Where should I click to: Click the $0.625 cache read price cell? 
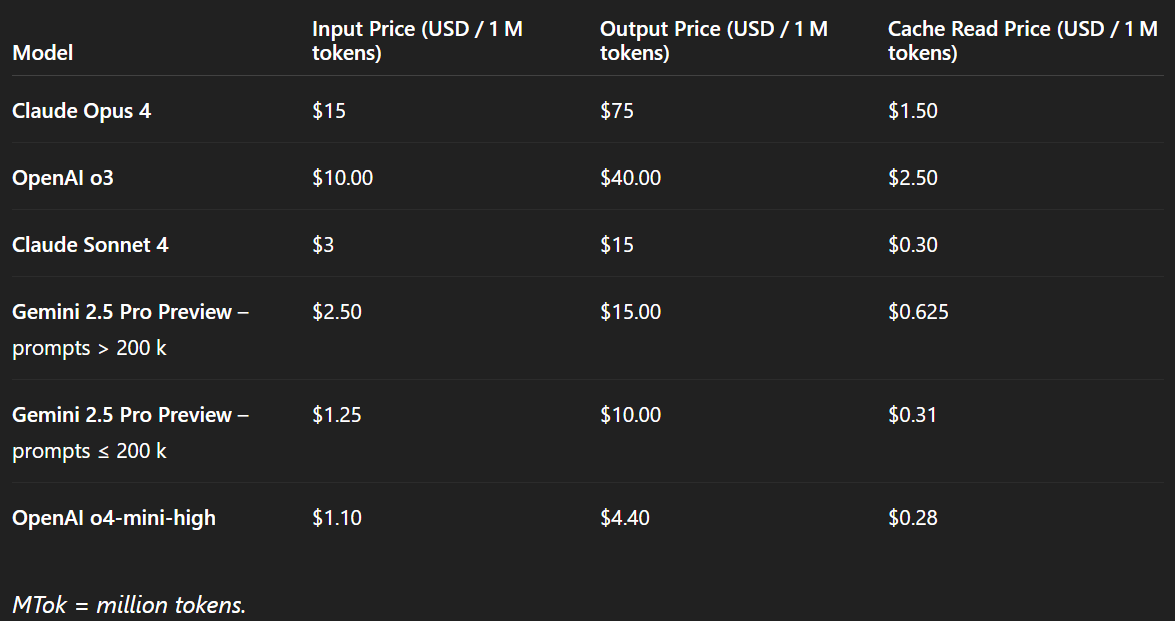[x=918, y=312]
